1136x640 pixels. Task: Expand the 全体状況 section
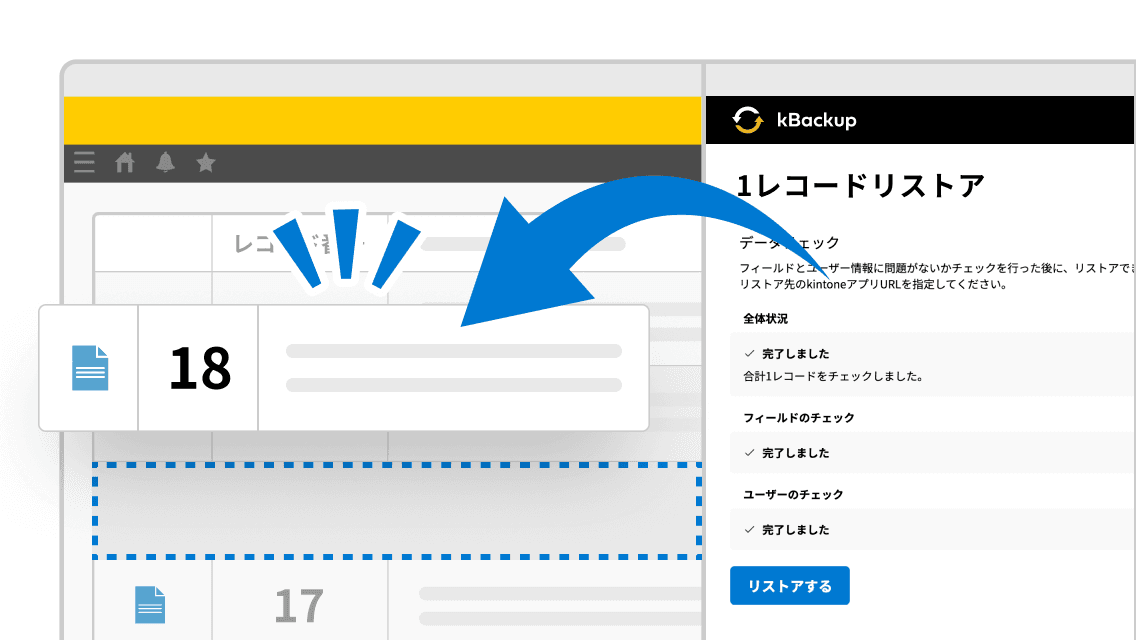coord(765,317)
